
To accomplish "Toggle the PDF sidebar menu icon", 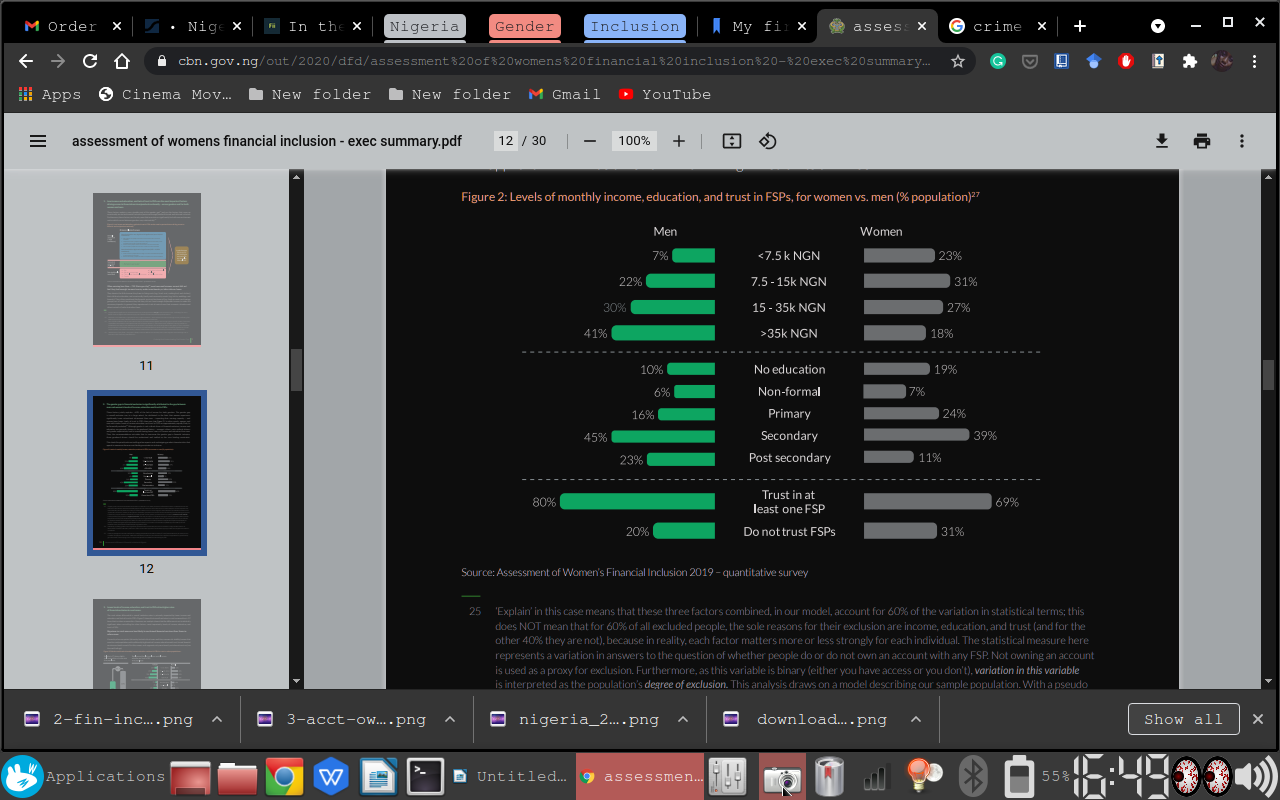I will [38, 141].
